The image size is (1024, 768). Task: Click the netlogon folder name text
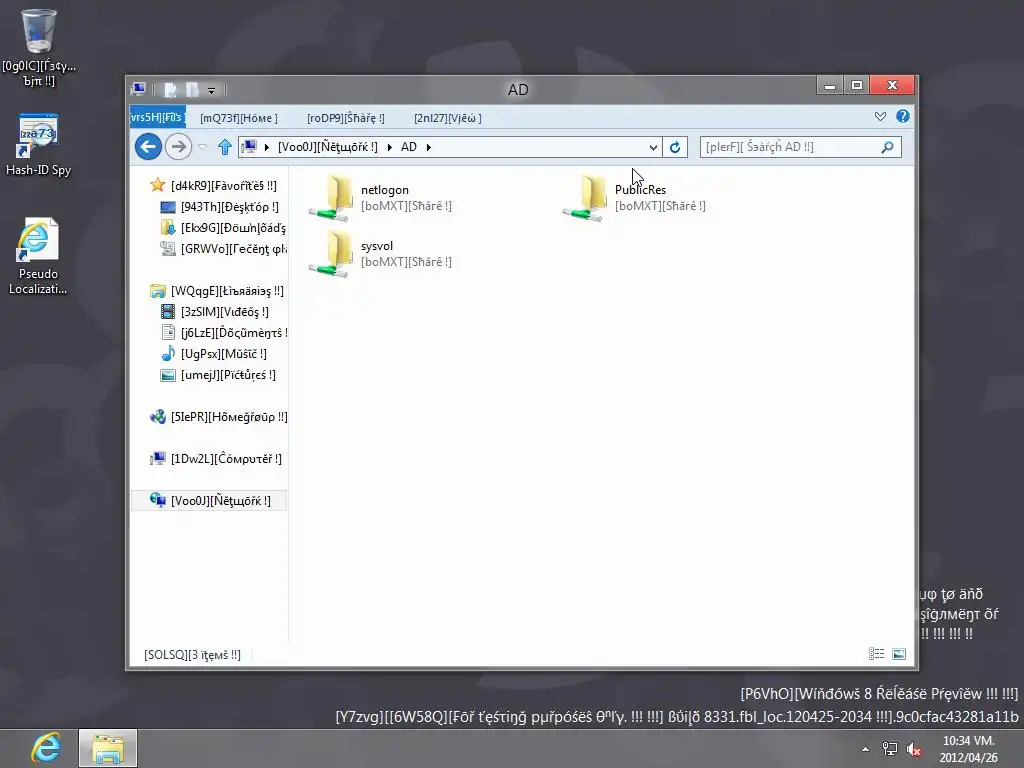(385, 190)
